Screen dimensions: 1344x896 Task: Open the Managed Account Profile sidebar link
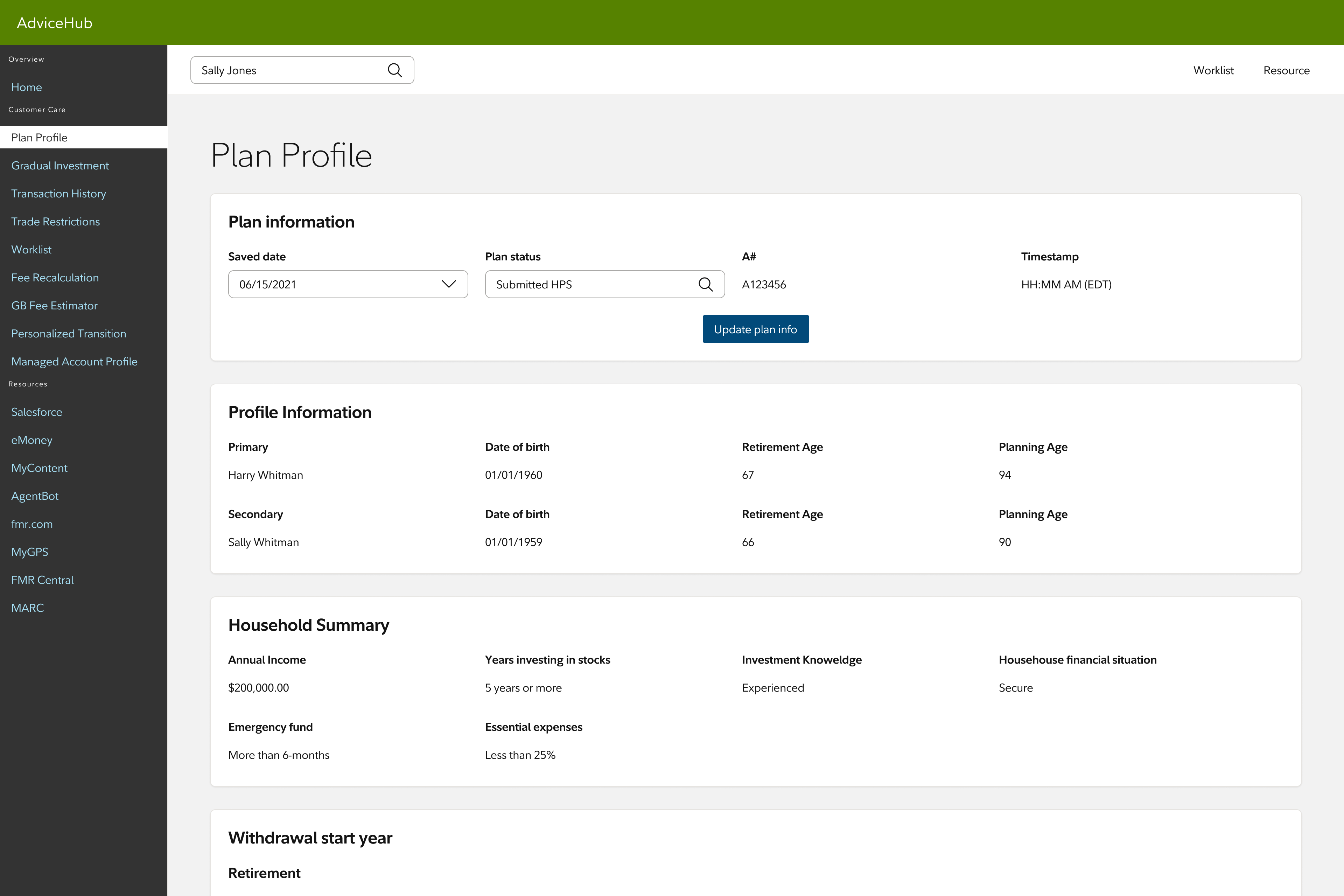click(74, 362)
